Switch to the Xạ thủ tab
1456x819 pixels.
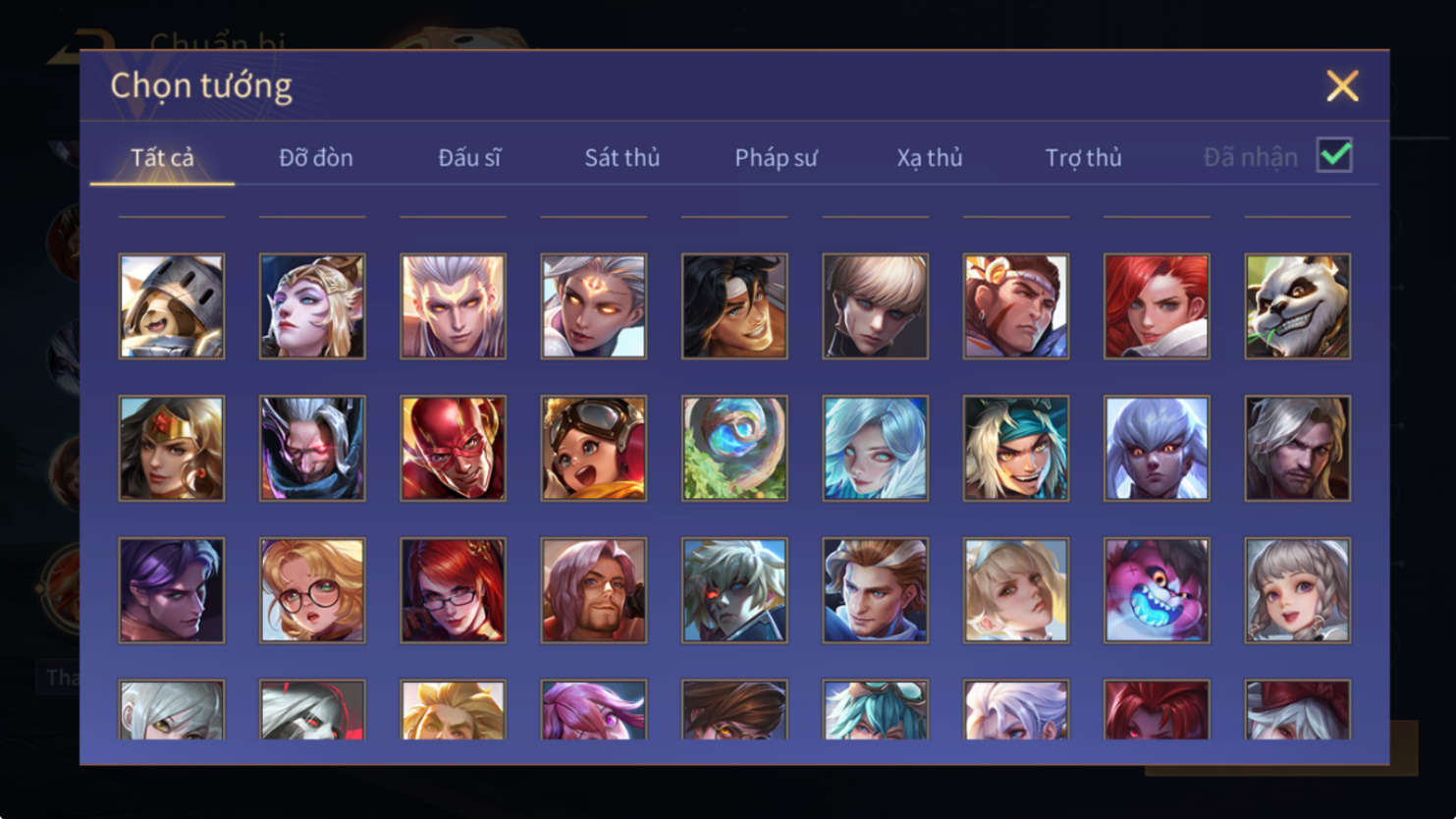(930, 157)
